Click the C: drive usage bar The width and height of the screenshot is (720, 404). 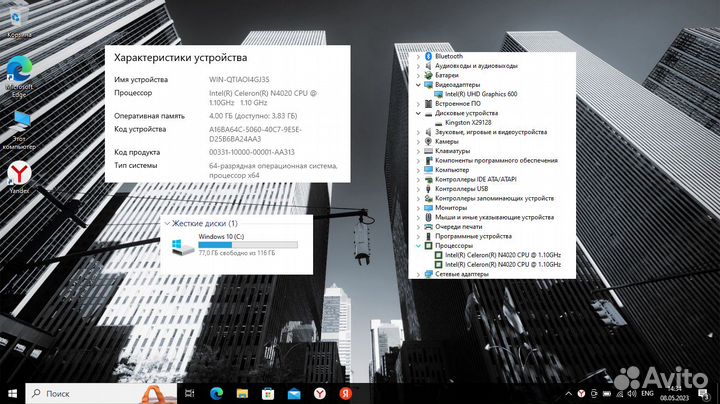coord(248,245)
